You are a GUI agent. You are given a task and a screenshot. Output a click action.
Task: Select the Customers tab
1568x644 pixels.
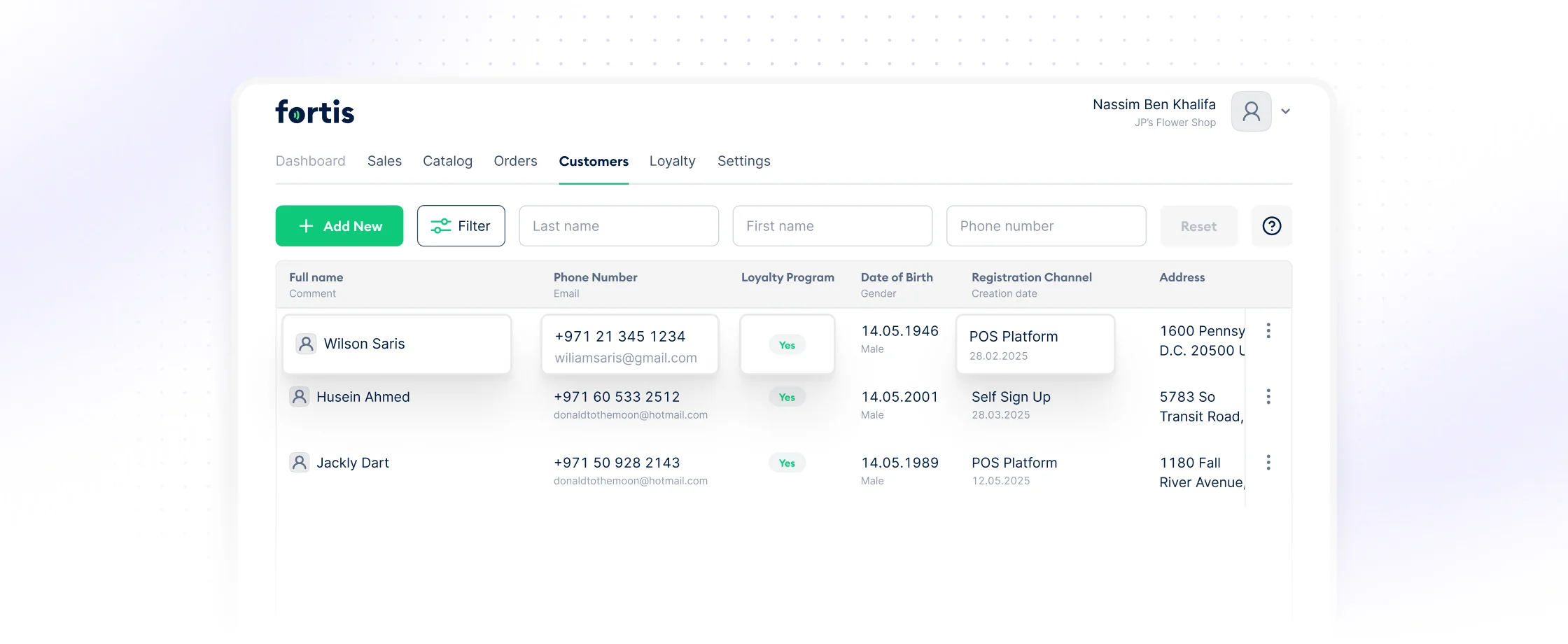594,162
